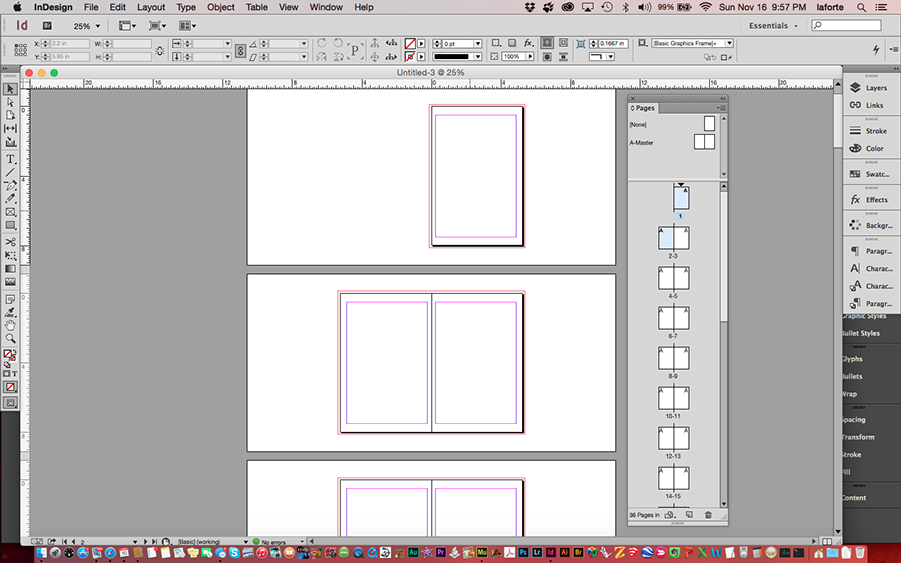
Task: Select the Zoom tool
Action: [10, 339]
